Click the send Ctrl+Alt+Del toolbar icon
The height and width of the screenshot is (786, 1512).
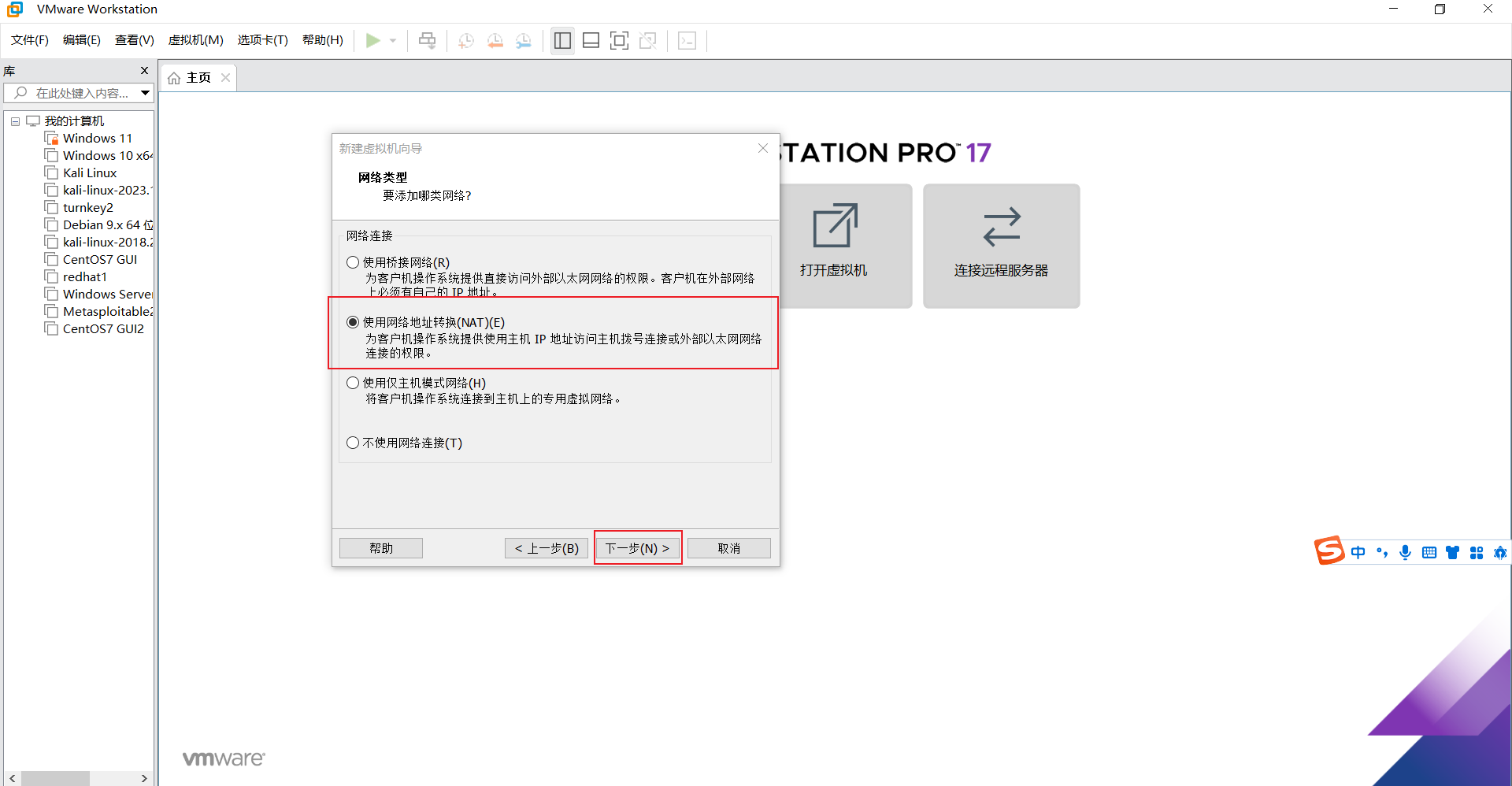point(427,40)
